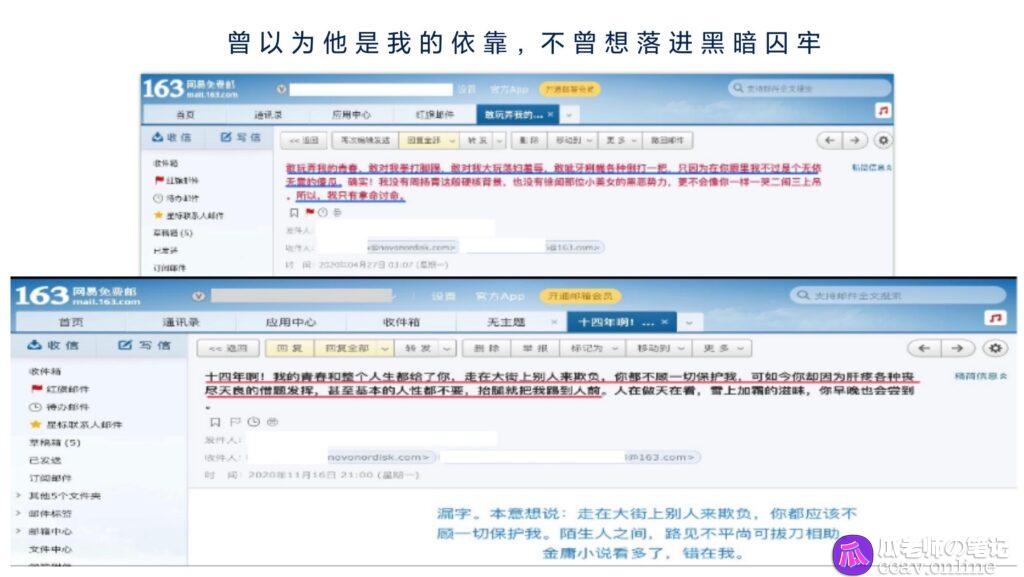Open 已发送 folder in lower window sidebar
The image size is (1024, 577).
(44, 460)
